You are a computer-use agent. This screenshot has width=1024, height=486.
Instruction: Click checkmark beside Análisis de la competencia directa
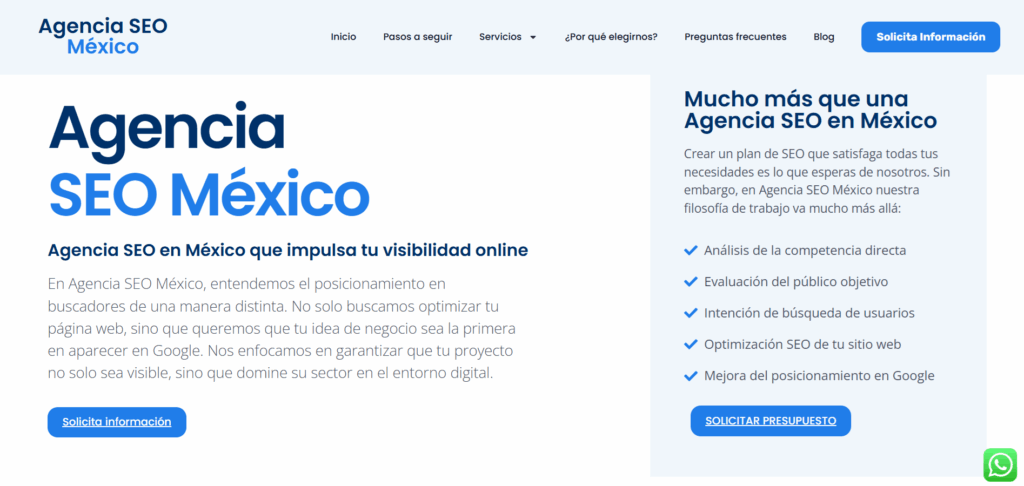click(x=690, y=250)
